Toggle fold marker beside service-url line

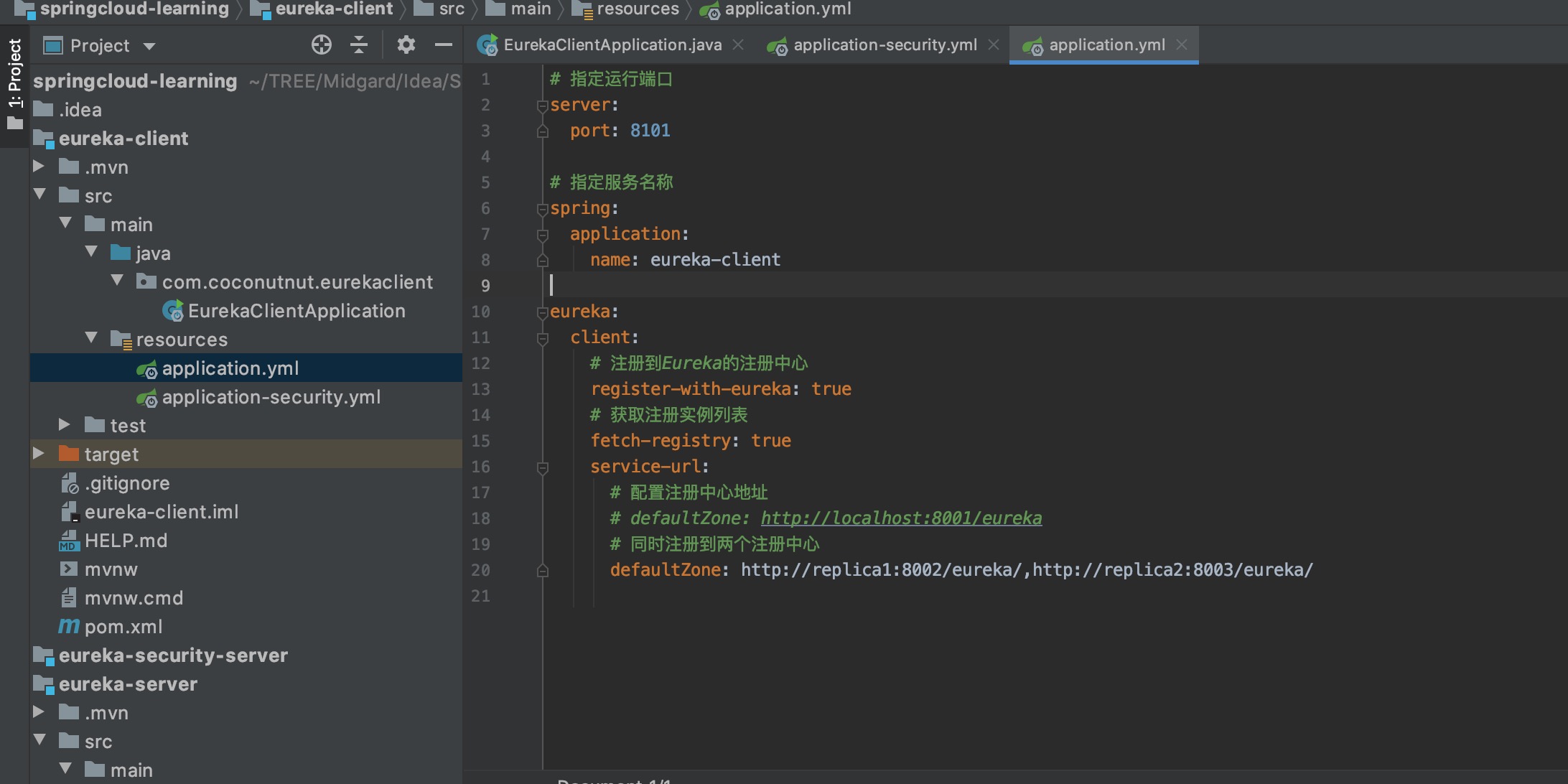(543, 467)
